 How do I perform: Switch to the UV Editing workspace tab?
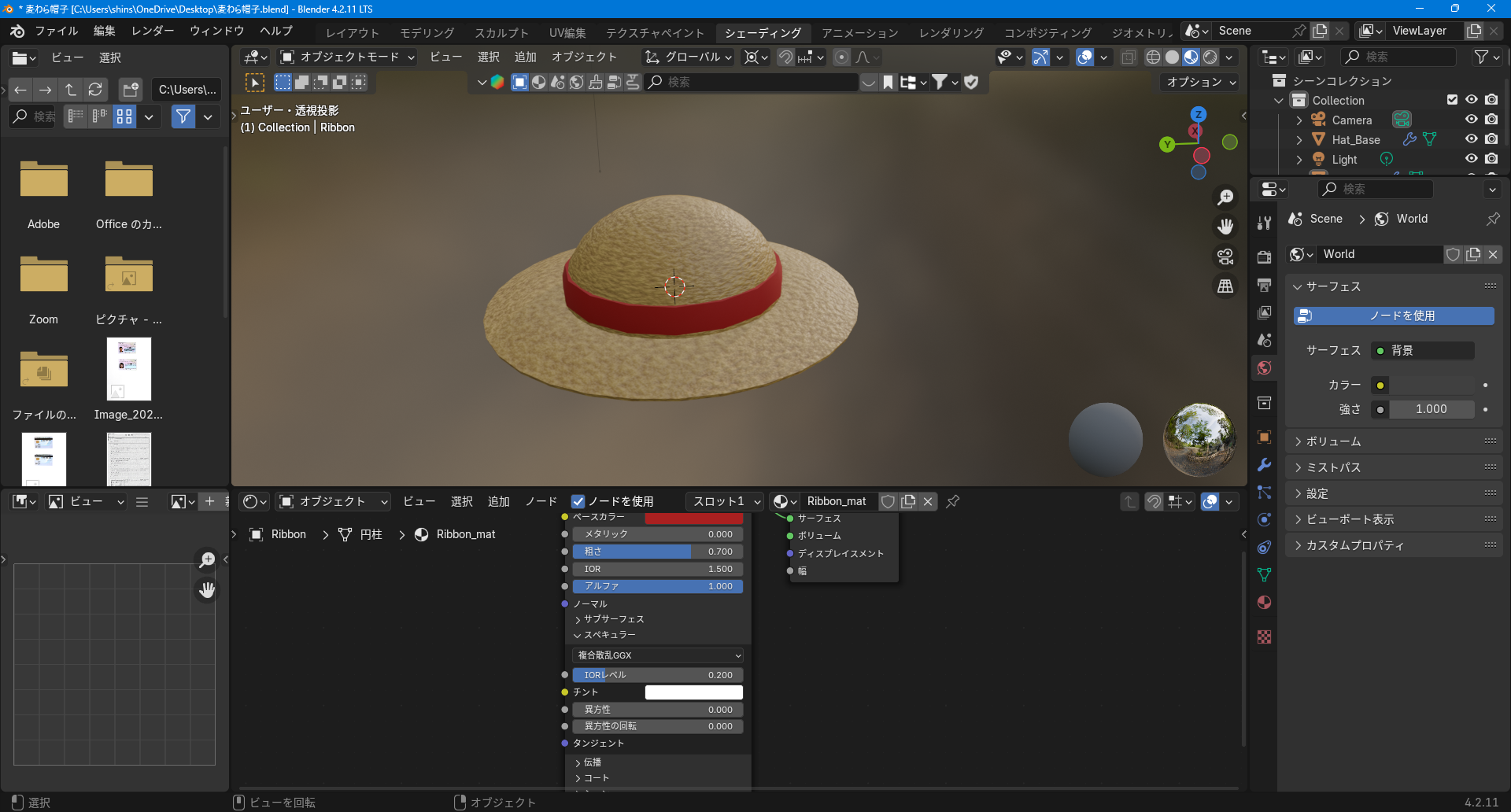pos(567,33)
